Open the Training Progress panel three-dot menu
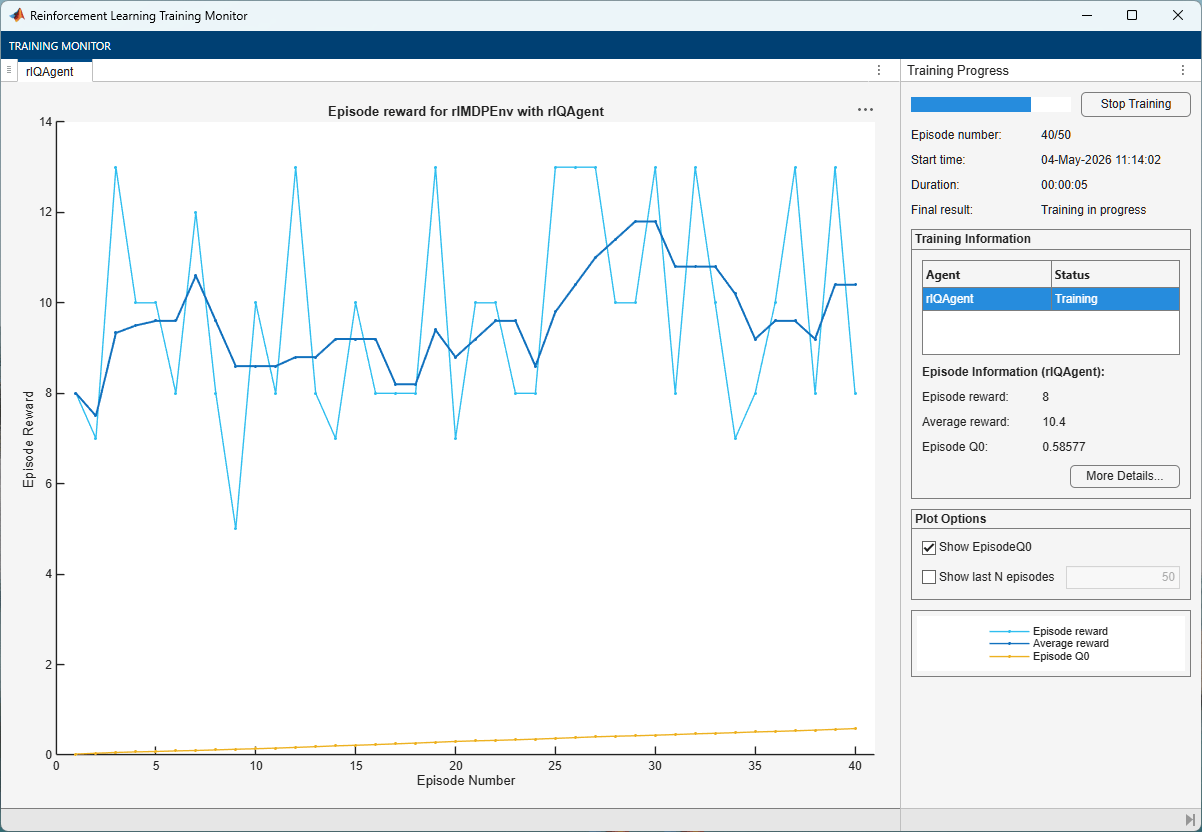The height and width of the screenshot is (832, 1202). point(1183,70)
